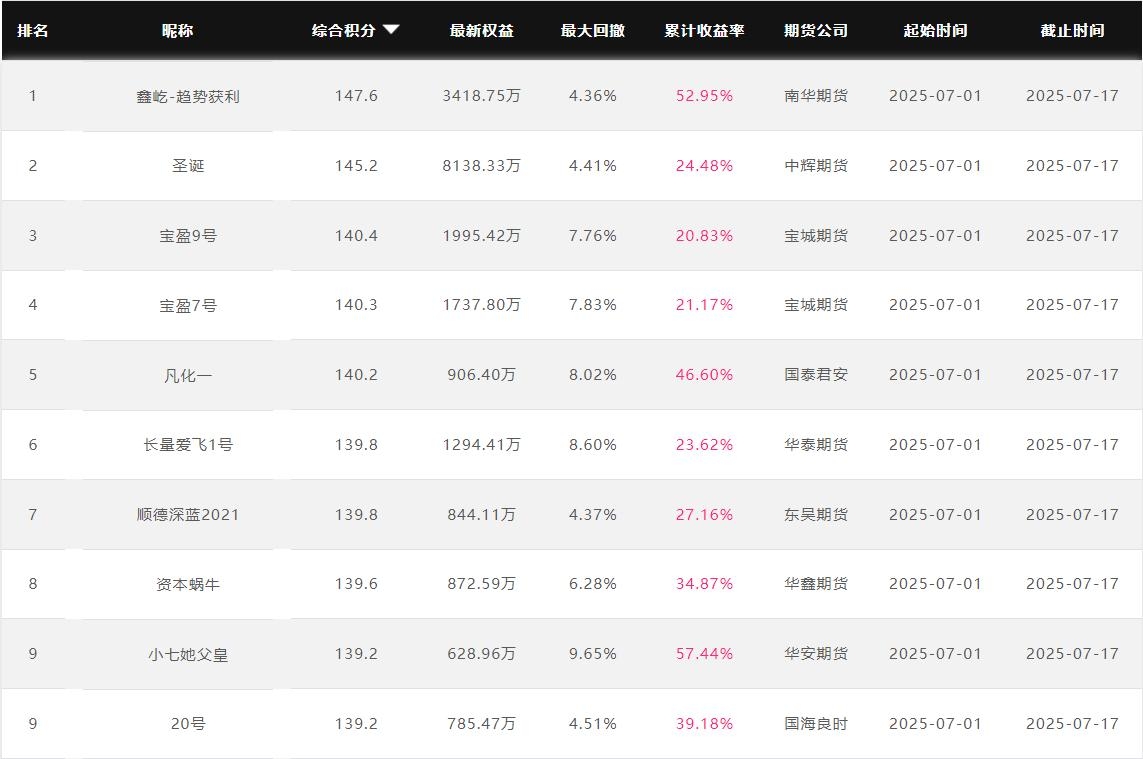1143x759 pixels.
Task: Select futures company 华泰期货
Action: [x=816, y=445]
